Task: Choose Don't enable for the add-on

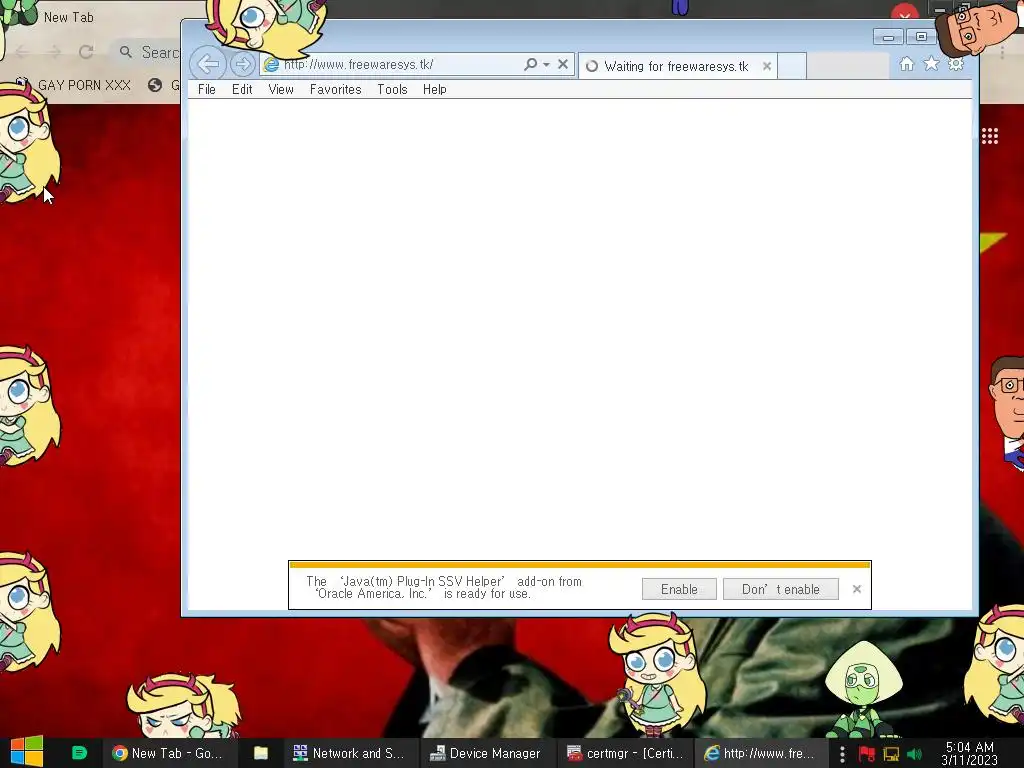Action: coord(780,589)
